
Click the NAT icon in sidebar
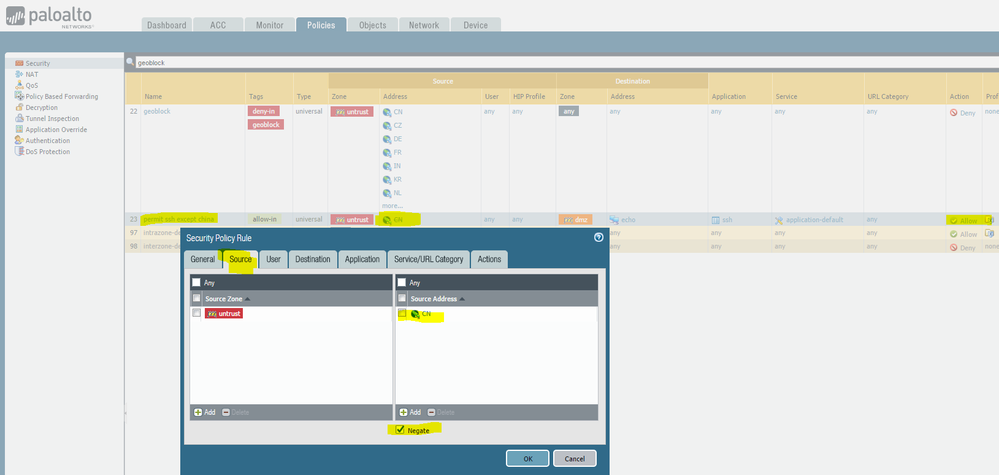point(19,74)
